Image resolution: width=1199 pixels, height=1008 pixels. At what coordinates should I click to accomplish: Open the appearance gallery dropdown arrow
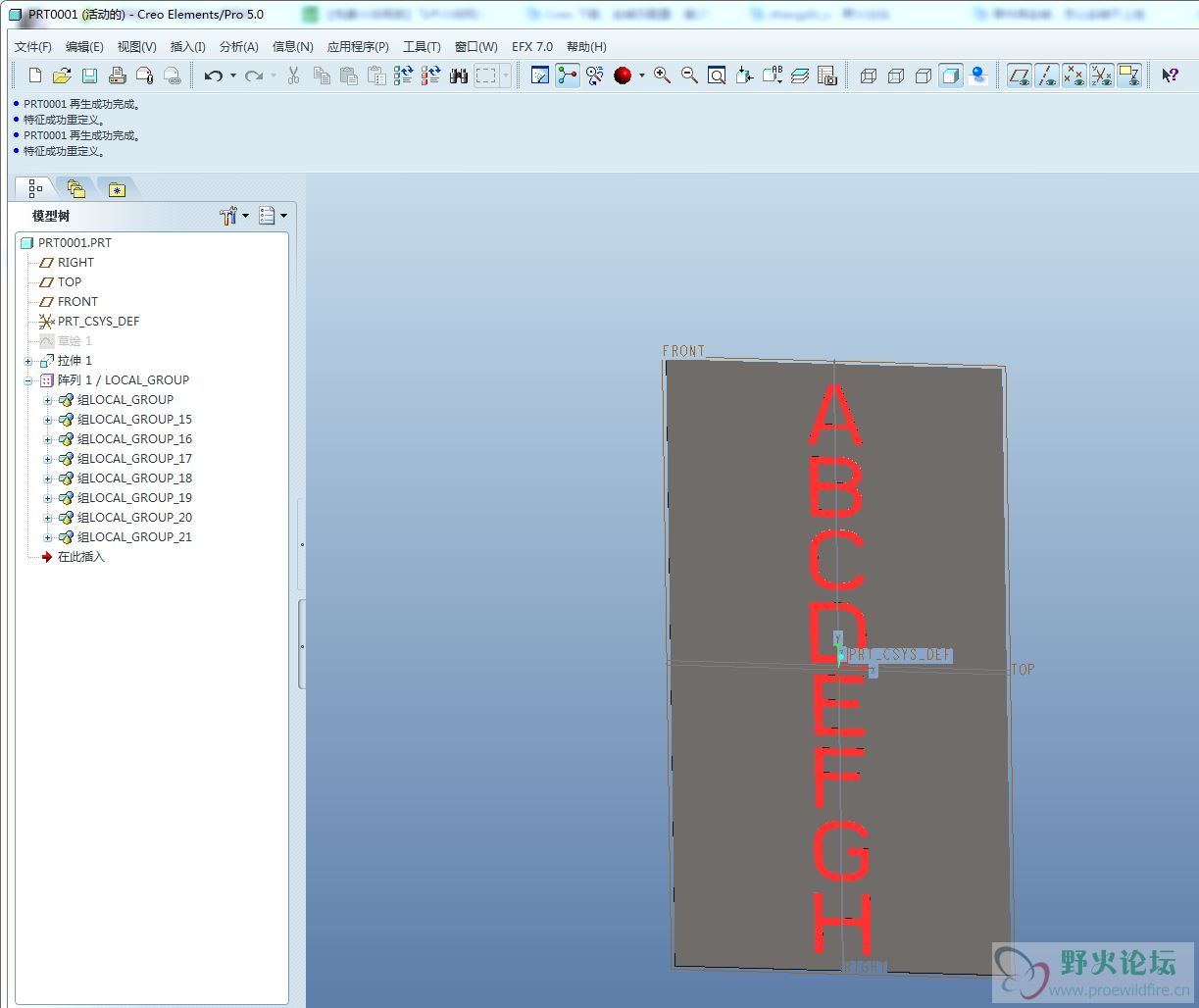642,76
